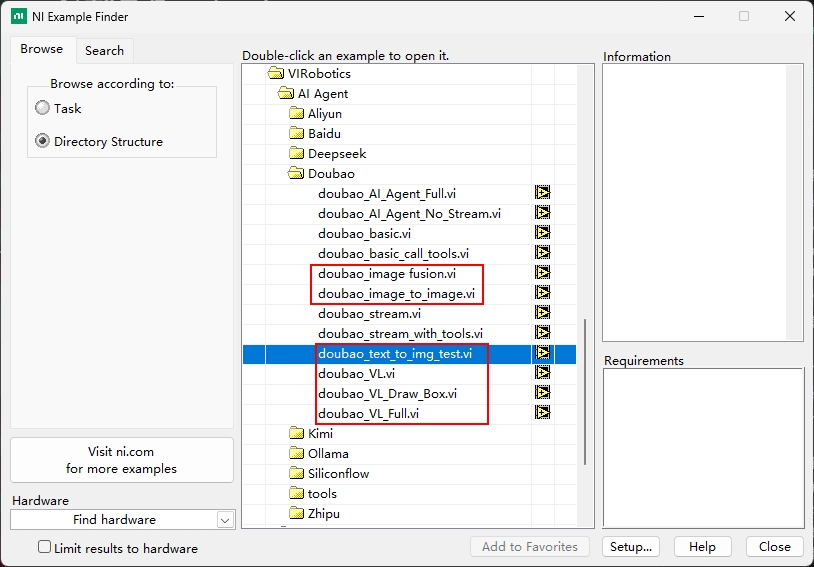Switch to the Search tab

(104, 50)
